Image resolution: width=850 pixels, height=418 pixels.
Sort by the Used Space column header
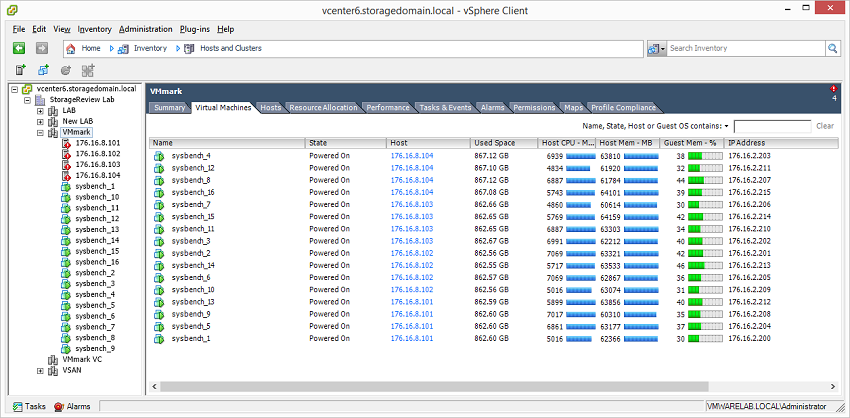click(504, 143)
